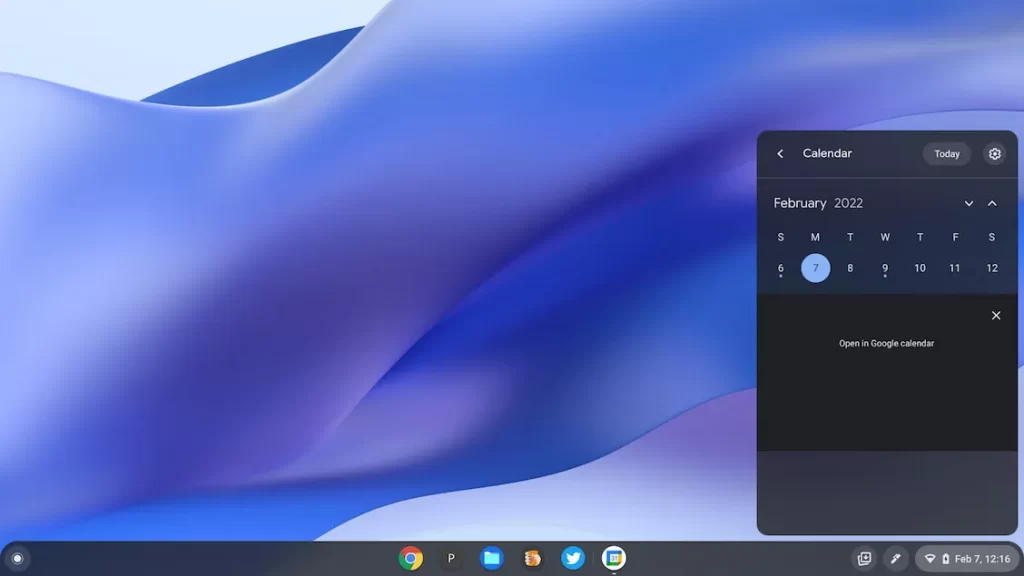
Task: Open the Google Calendar shelf icon
Action: tap(614, 558)
